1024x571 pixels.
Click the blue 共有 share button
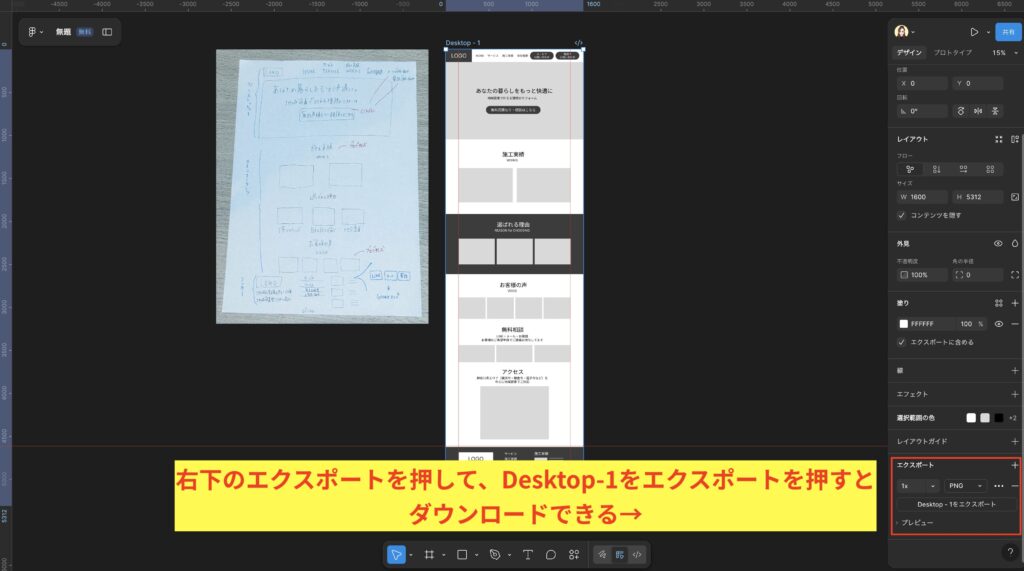pos(1008,32)
